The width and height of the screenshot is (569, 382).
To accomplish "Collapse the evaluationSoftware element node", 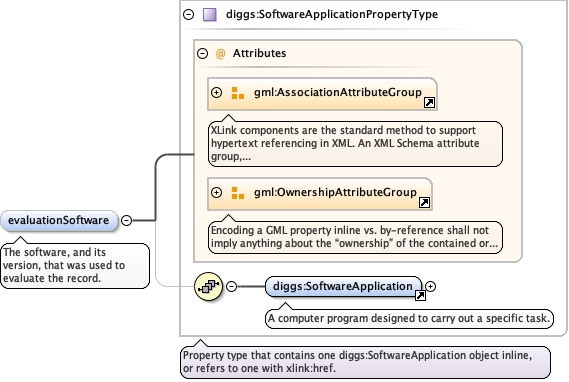I will tap(126, 220).
